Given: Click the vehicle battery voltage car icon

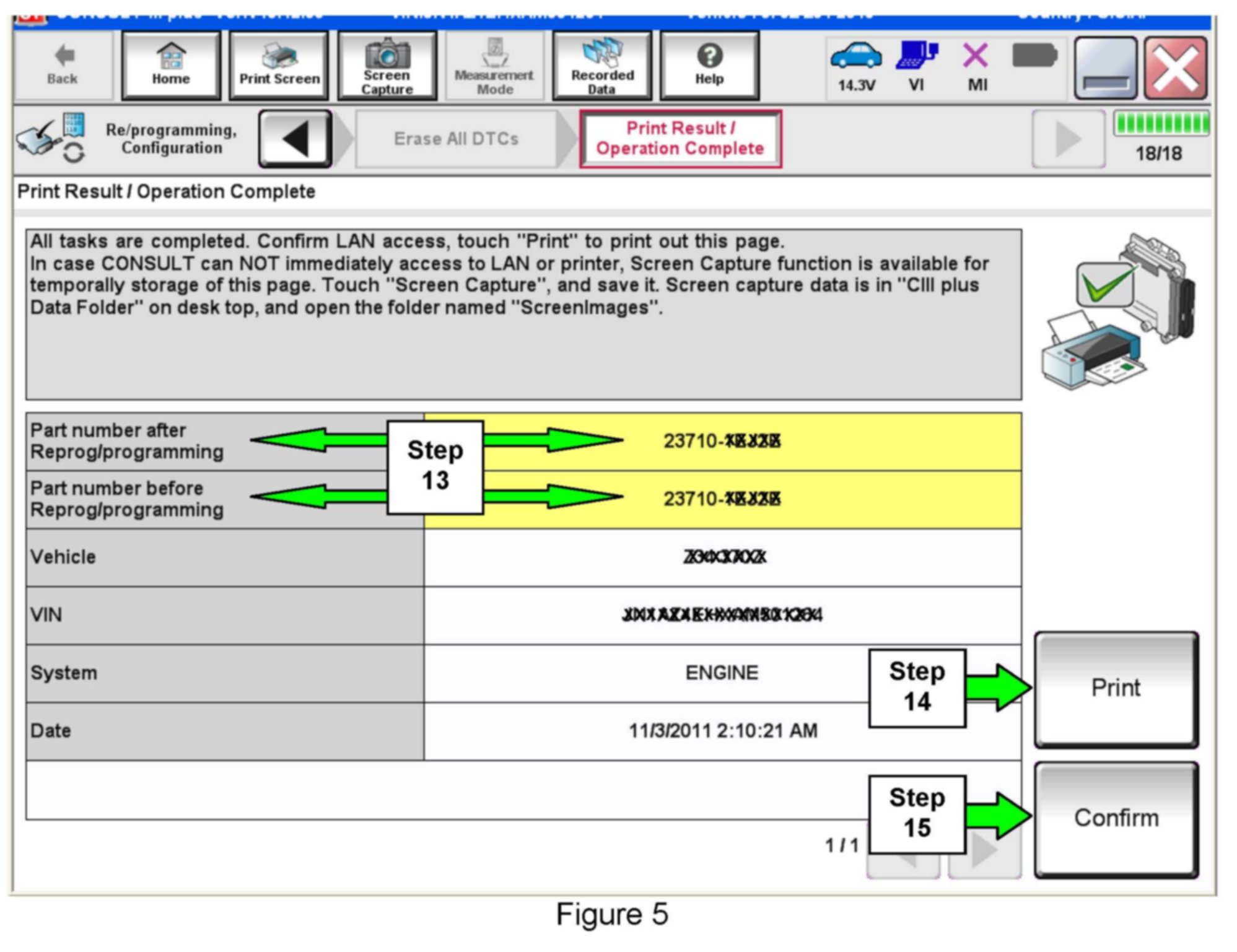Looking at the screenshot, I should click(856, 56).
